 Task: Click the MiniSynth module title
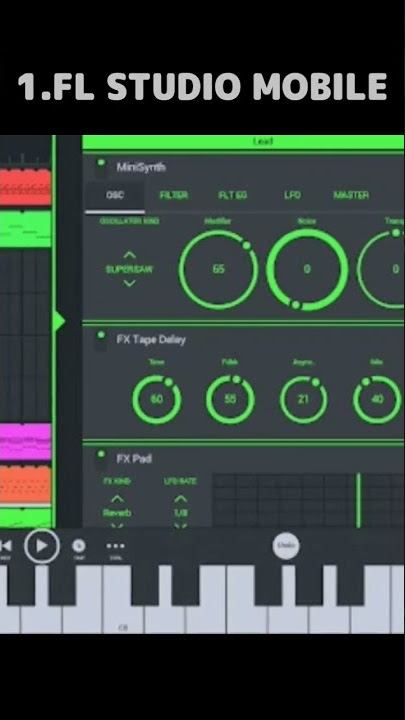pyautogui.click(x=141, y=167)
